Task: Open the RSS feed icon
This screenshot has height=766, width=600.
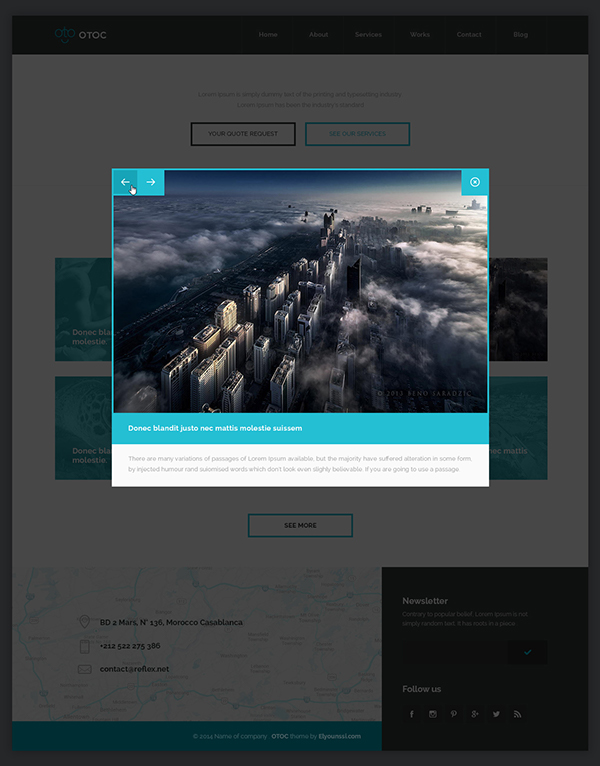Action: point(517,714)
